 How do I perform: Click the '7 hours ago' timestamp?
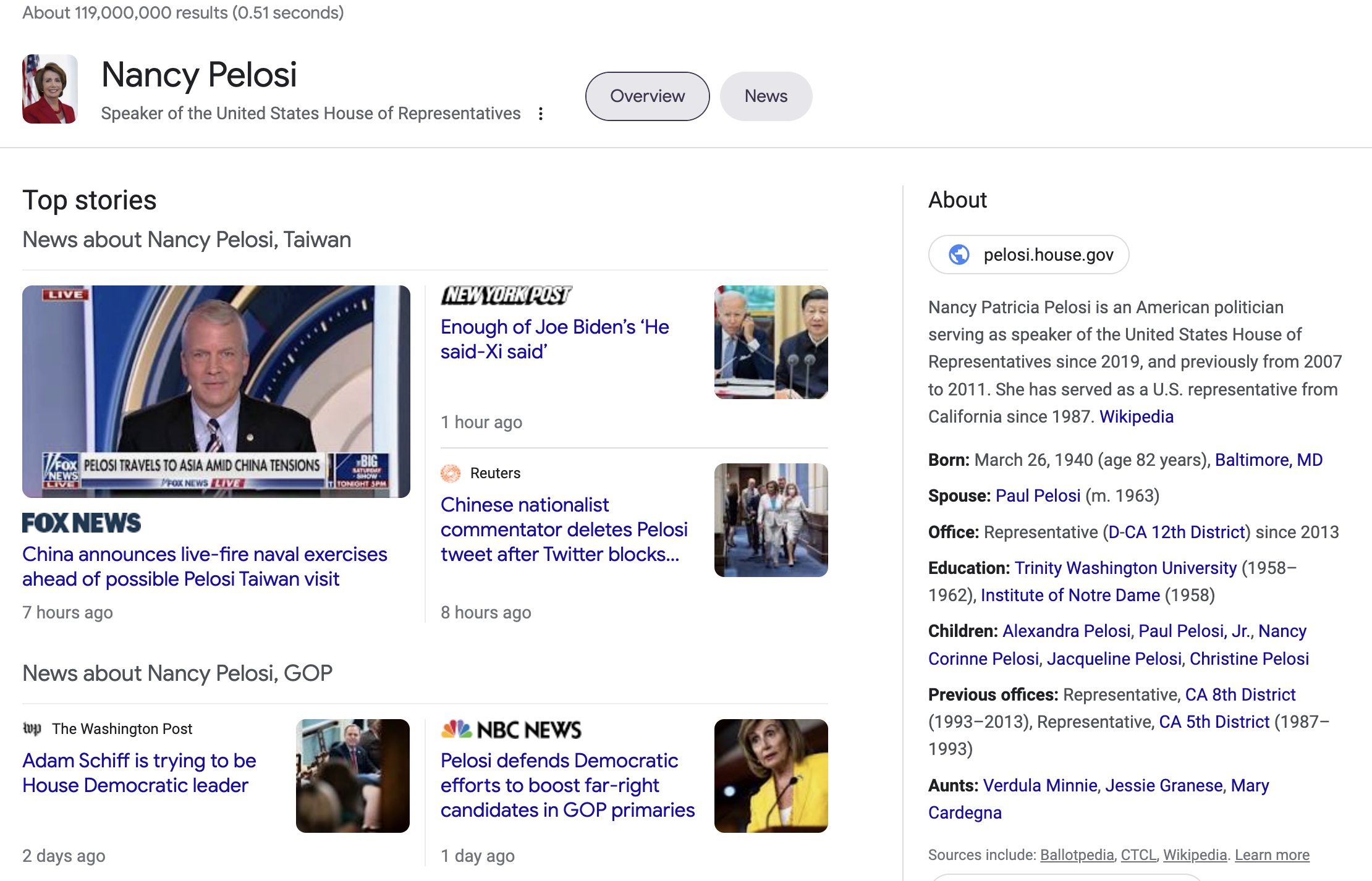67,613
